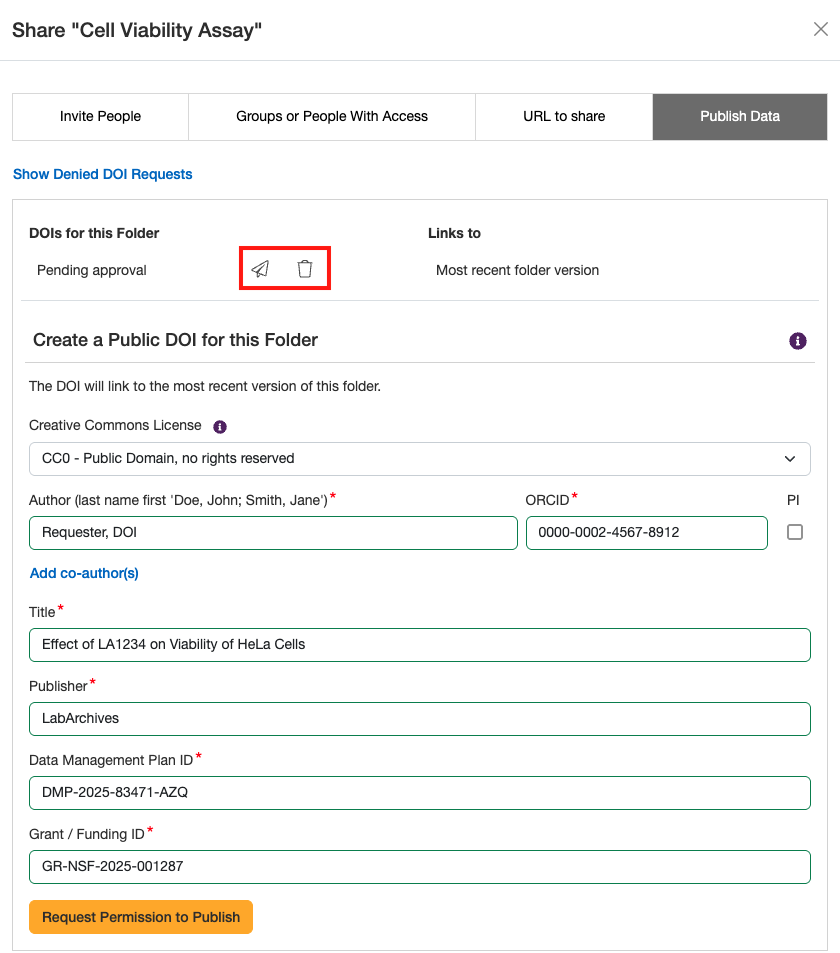Click the ORCID field
The width and height of the screenshot is (840, 953).
(646, 532)
